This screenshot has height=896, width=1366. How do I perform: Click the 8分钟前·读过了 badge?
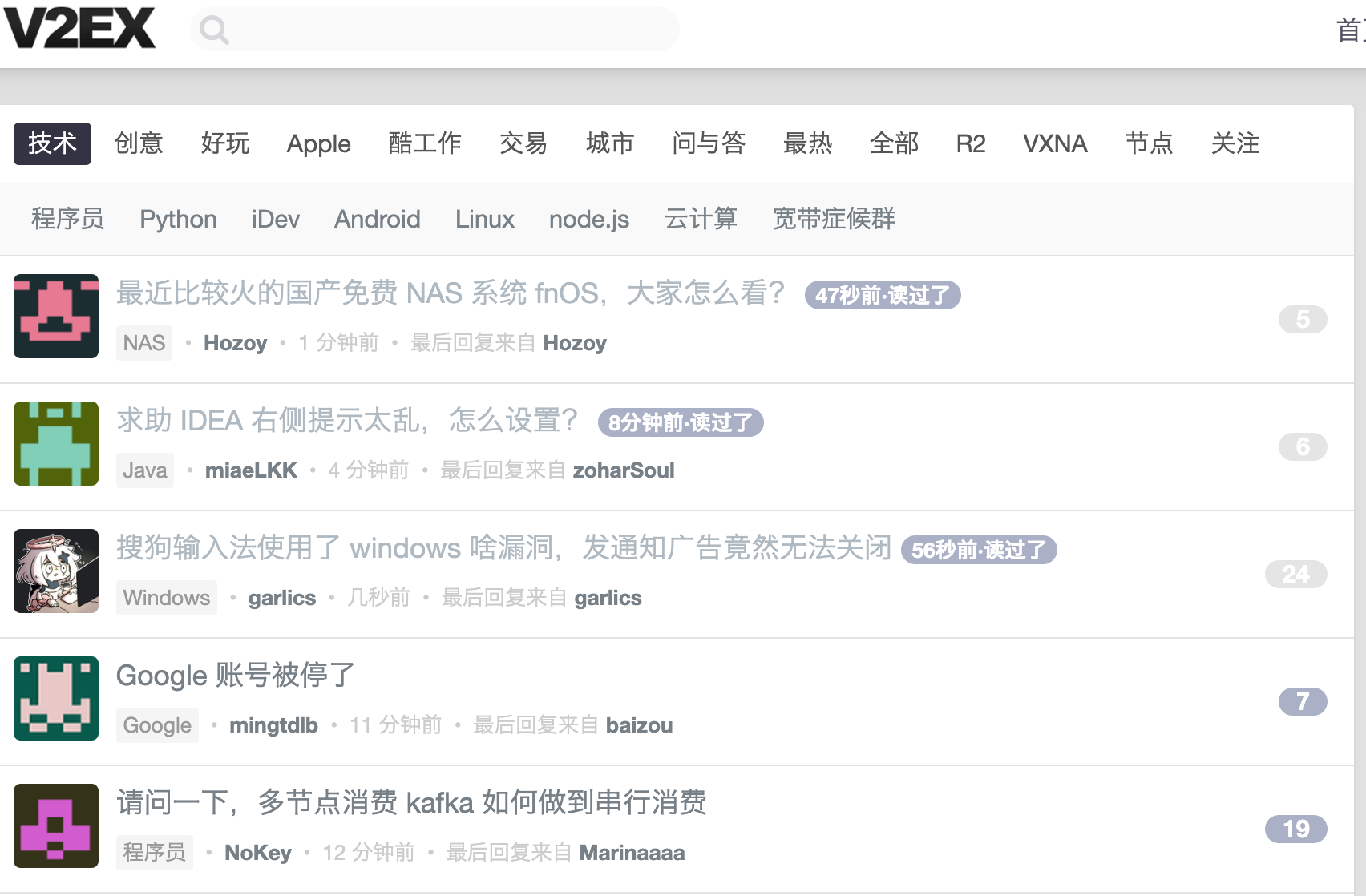[x=681, y=422]
